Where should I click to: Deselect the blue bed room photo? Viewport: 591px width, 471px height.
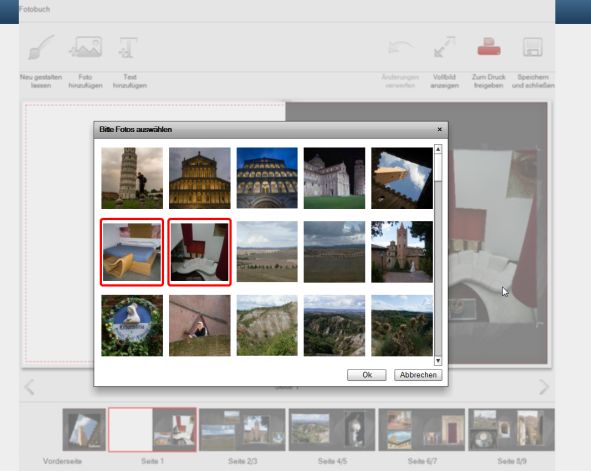(132, 252)
